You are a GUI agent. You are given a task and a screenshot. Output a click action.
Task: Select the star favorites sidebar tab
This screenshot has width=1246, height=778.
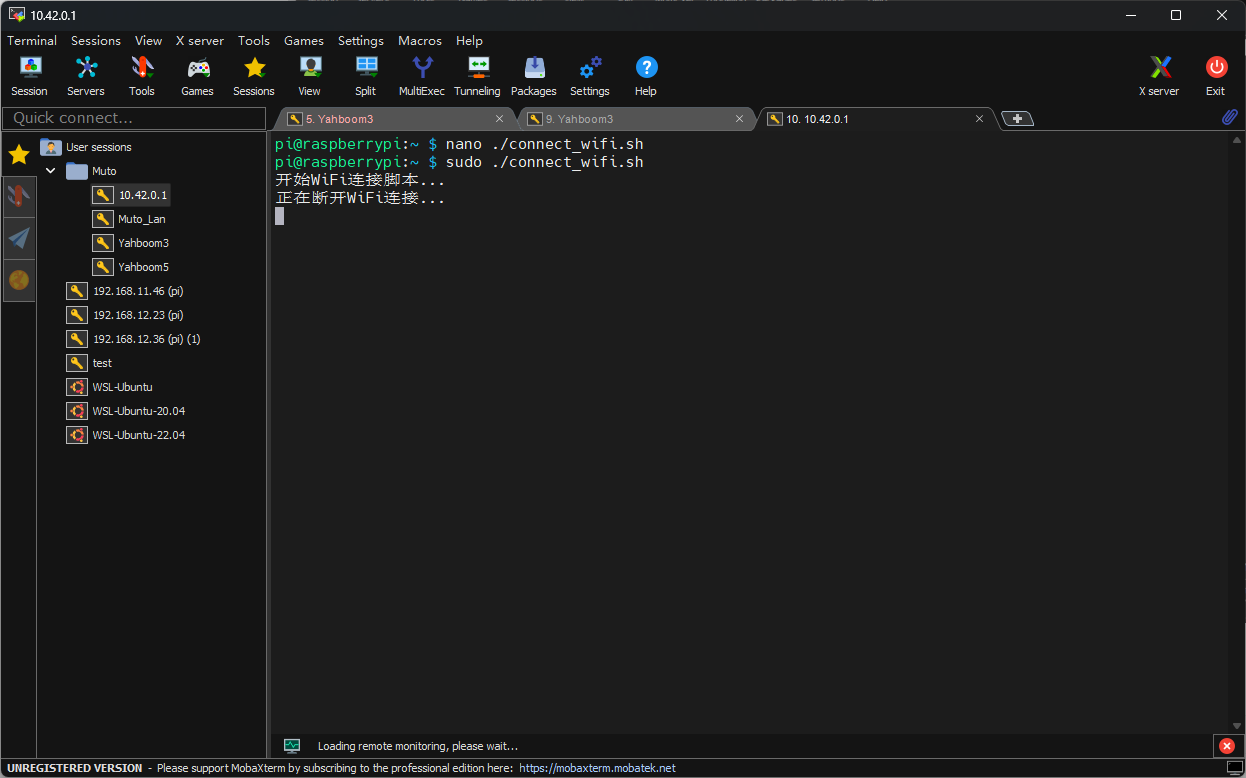pos(19,155)
